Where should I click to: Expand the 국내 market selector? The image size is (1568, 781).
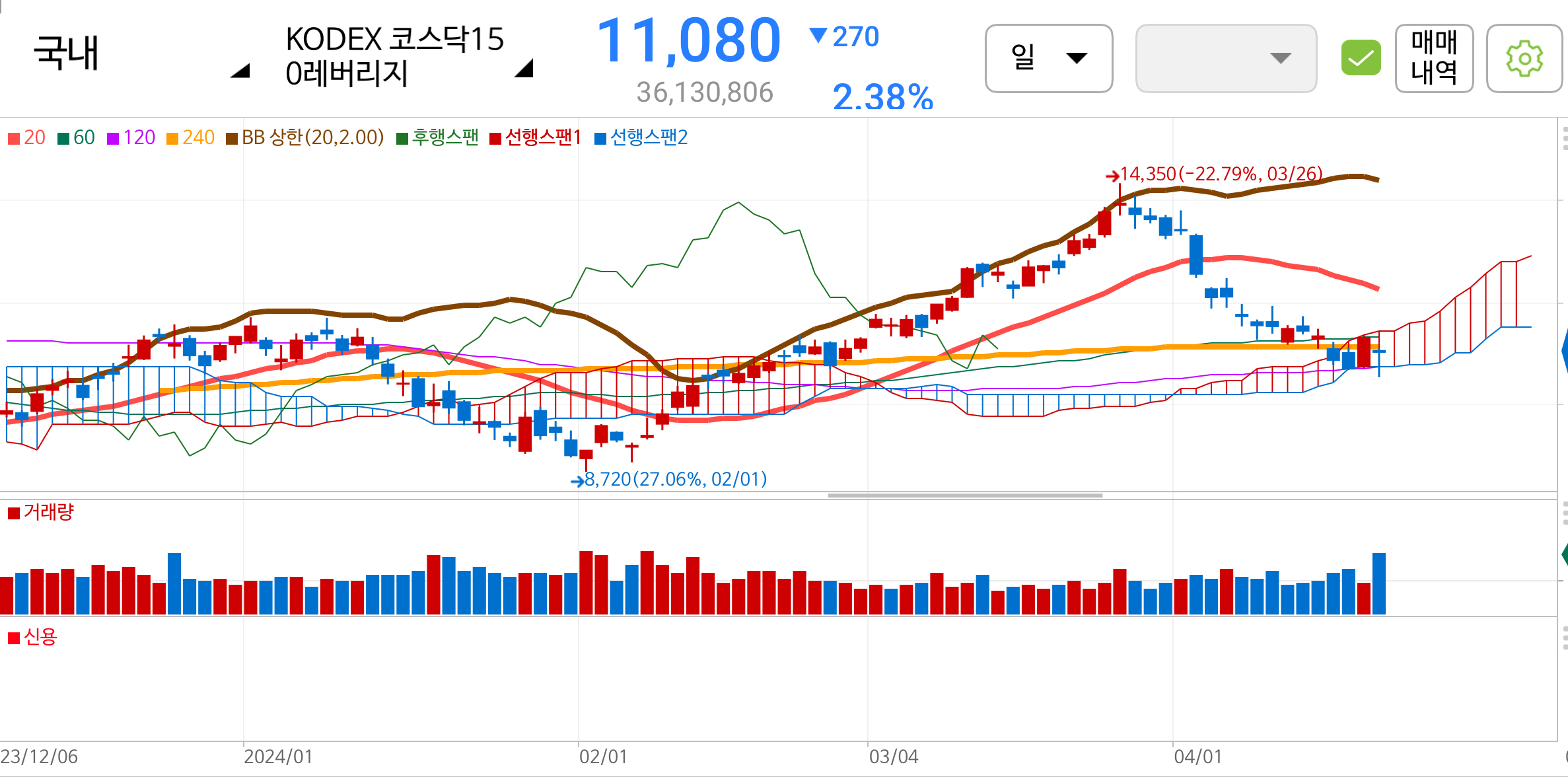click(141, 56)
